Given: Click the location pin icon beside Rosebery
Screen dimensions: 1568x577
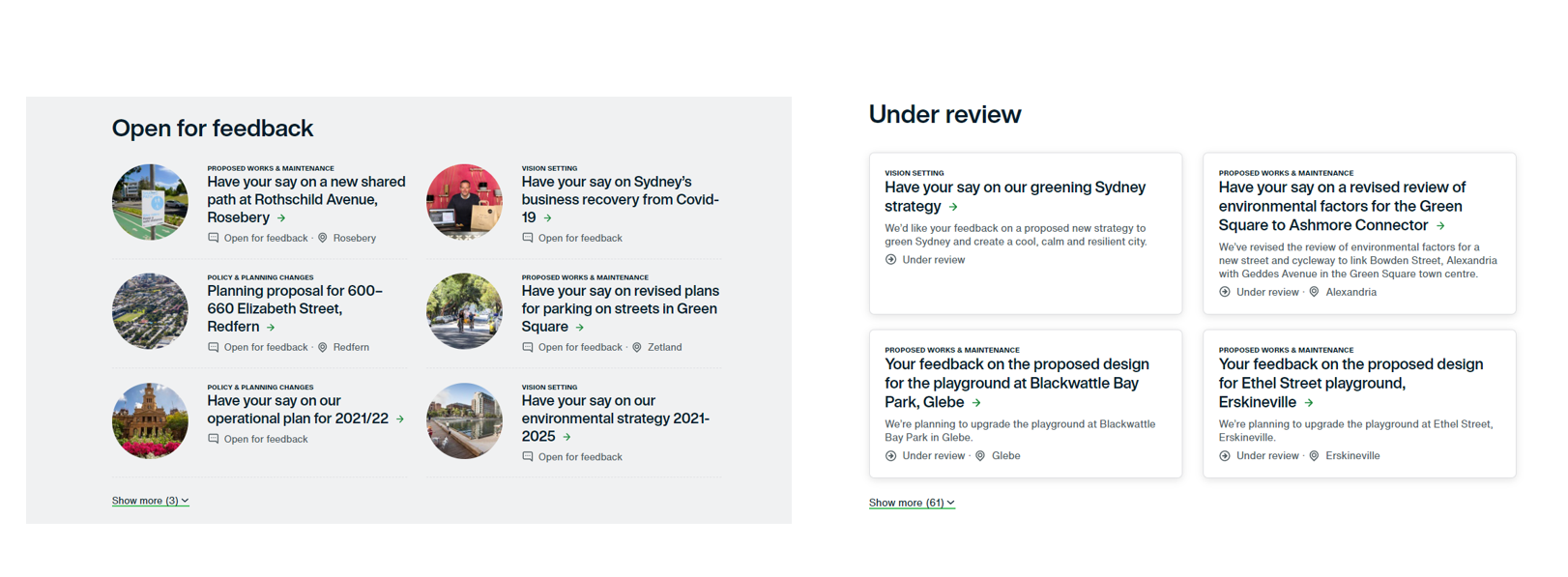Looking at the screenshot, I should (x=323, y=238).
